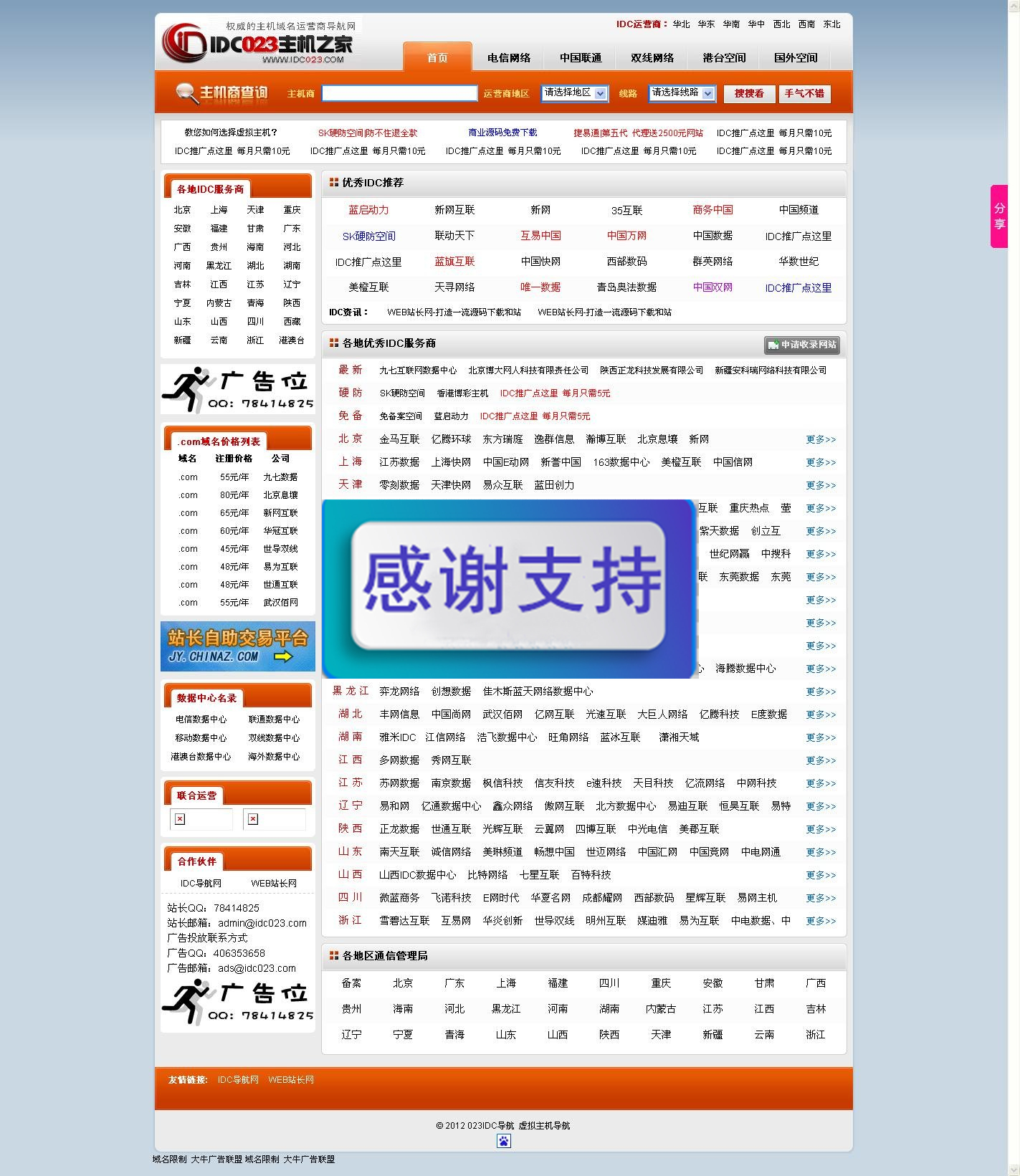Click the 搜搜看 search button

click(749, 93)
